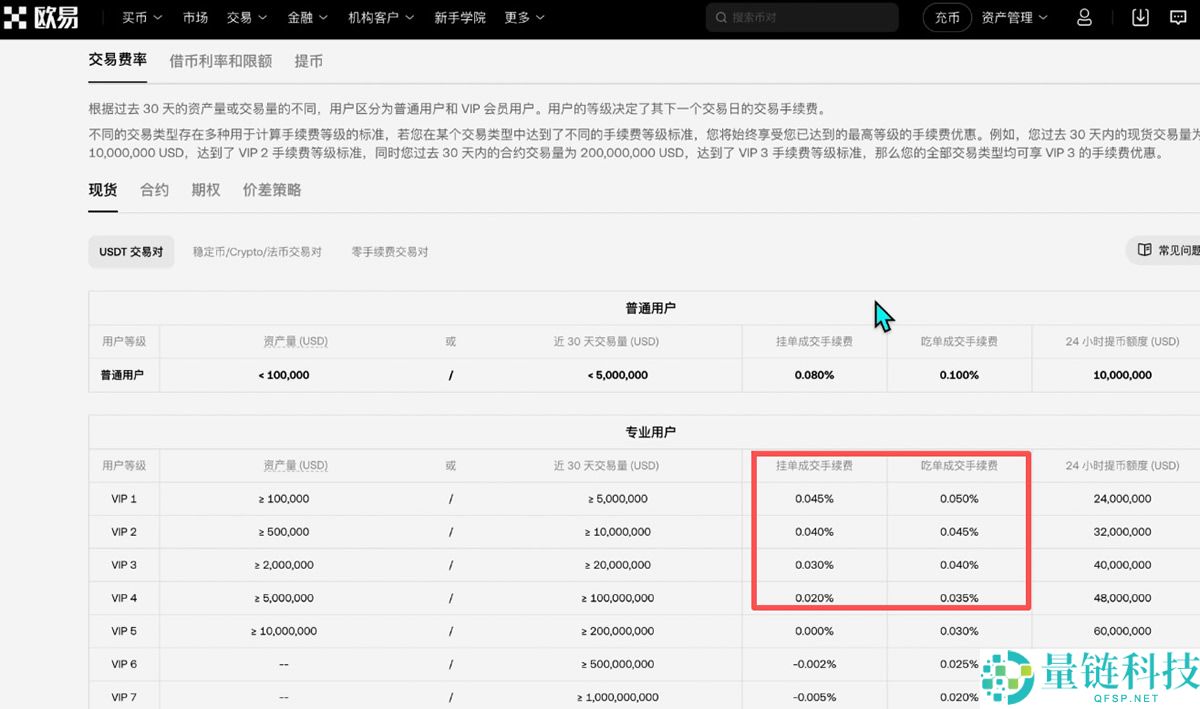This screenshot has width=1200, height=709.
Task: Select the 合约 fee tab
Action: (154, 189)
